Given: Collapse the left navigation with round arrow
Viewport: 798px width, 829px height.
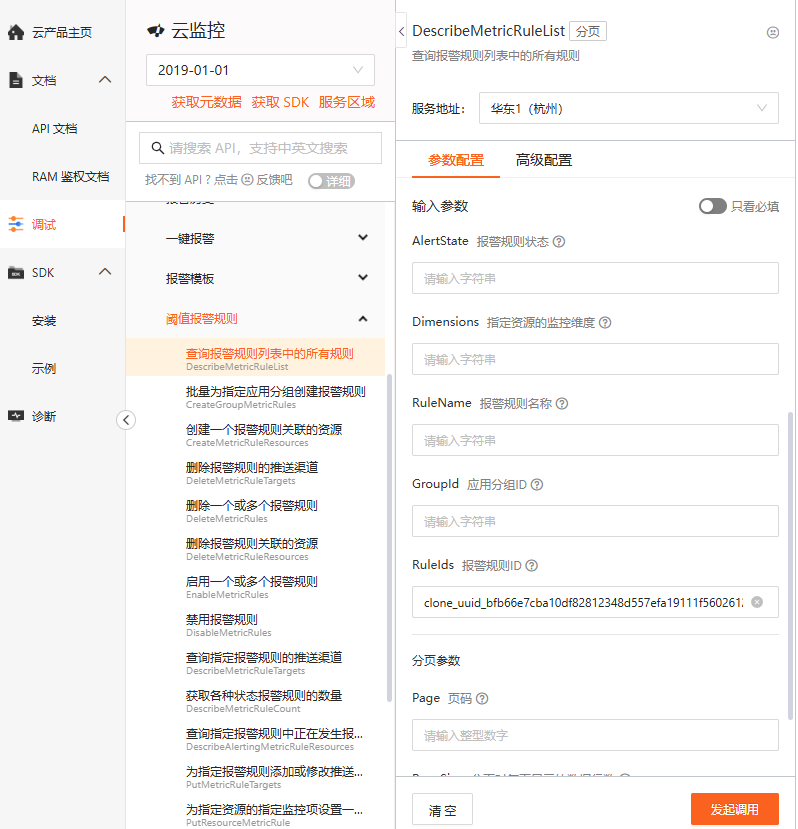Looking at the screenshot, I should [126, 420].
